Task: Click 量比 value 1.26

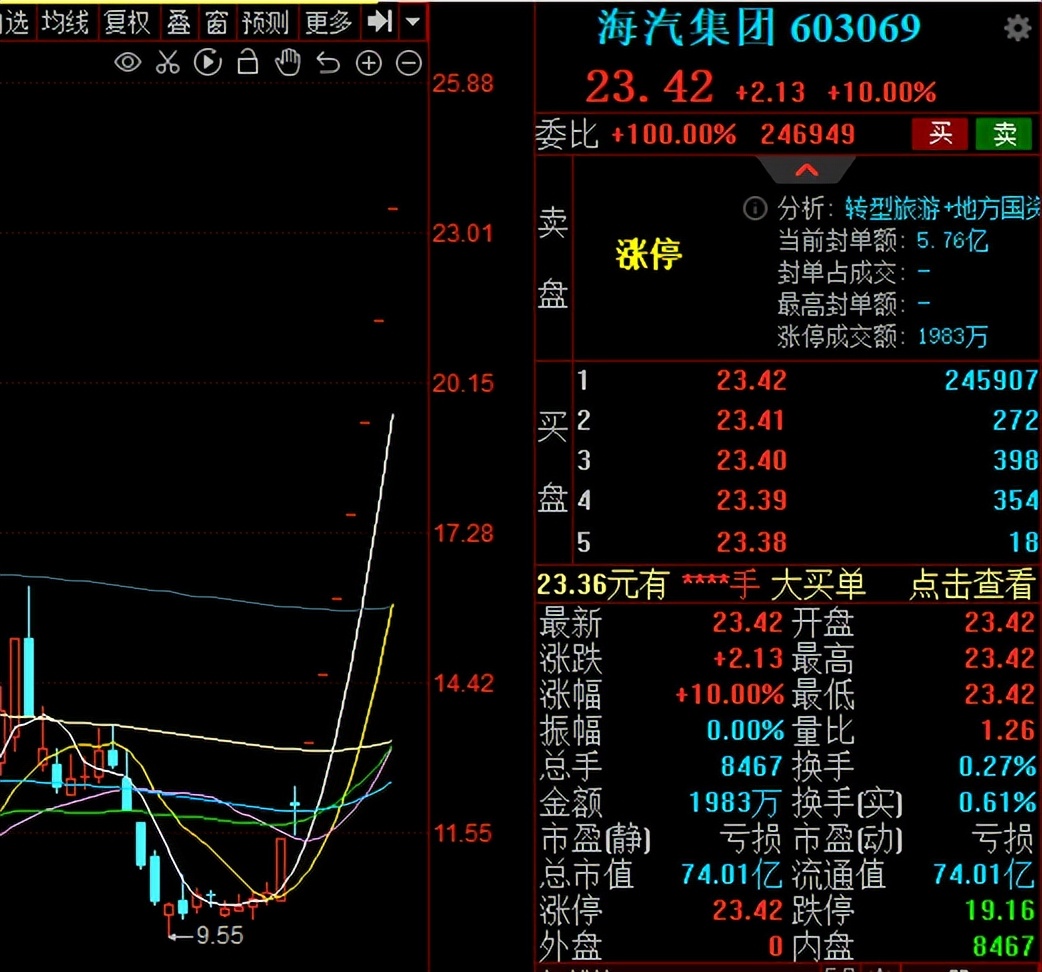Action: tap(1008, 730)
